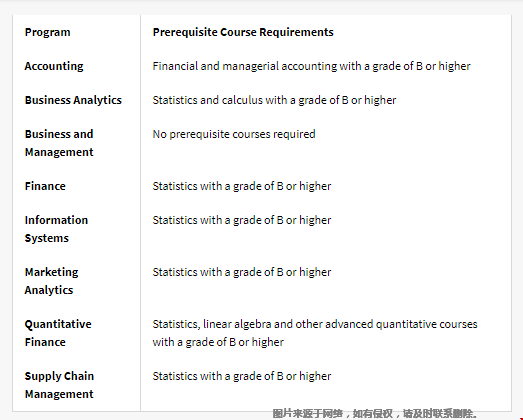Click the linear algebra quantitative courses requirement
Image resolution: width=523 pixels, height=420 pixels.
[315, 333]
